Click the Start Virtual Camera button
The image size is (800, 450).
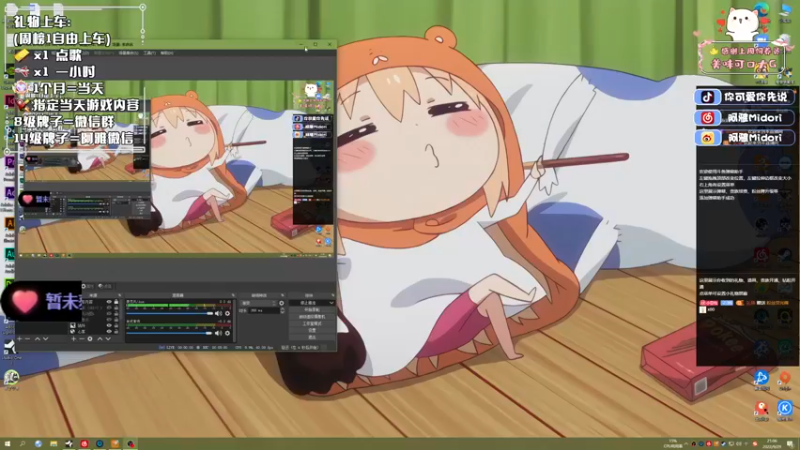tap(312, 316)
